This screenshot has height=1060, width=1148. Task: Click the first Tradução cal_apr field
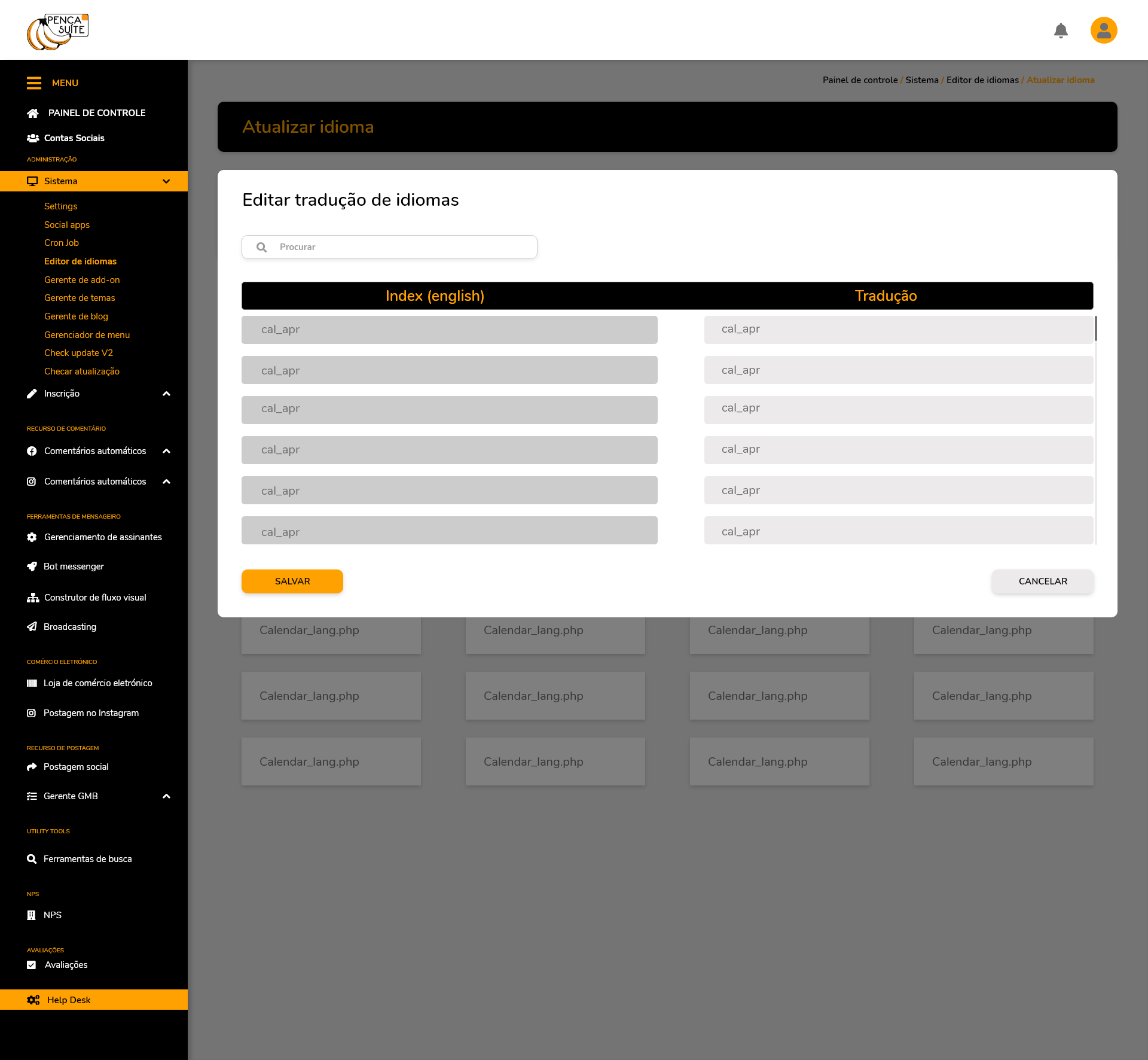click(898, 329)
